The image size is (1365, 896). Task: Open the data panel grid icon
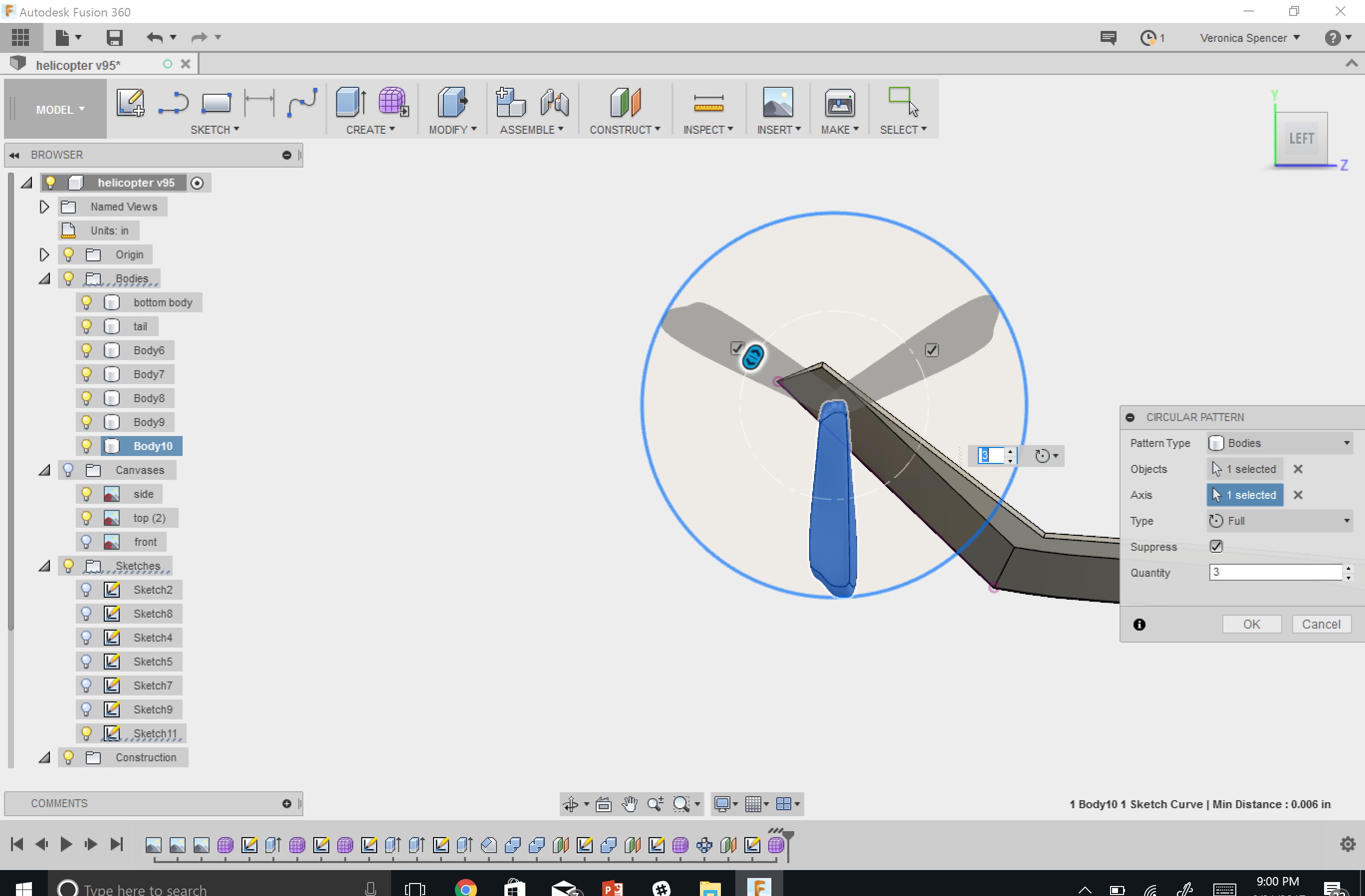[x=20, y=37]
